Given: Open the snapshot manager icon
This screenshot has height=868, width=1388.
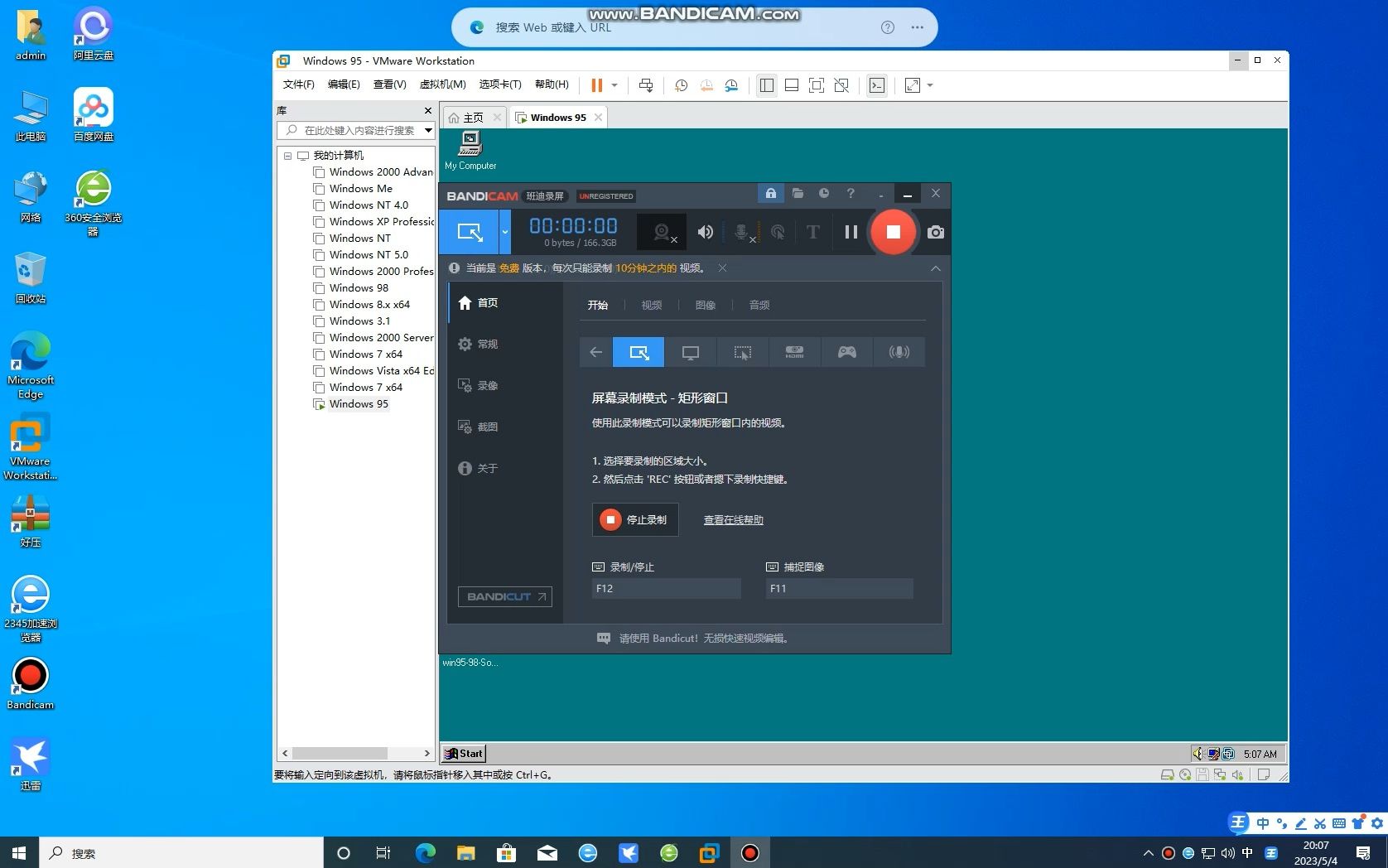Looking at the screenshot, I should (731, 85).
